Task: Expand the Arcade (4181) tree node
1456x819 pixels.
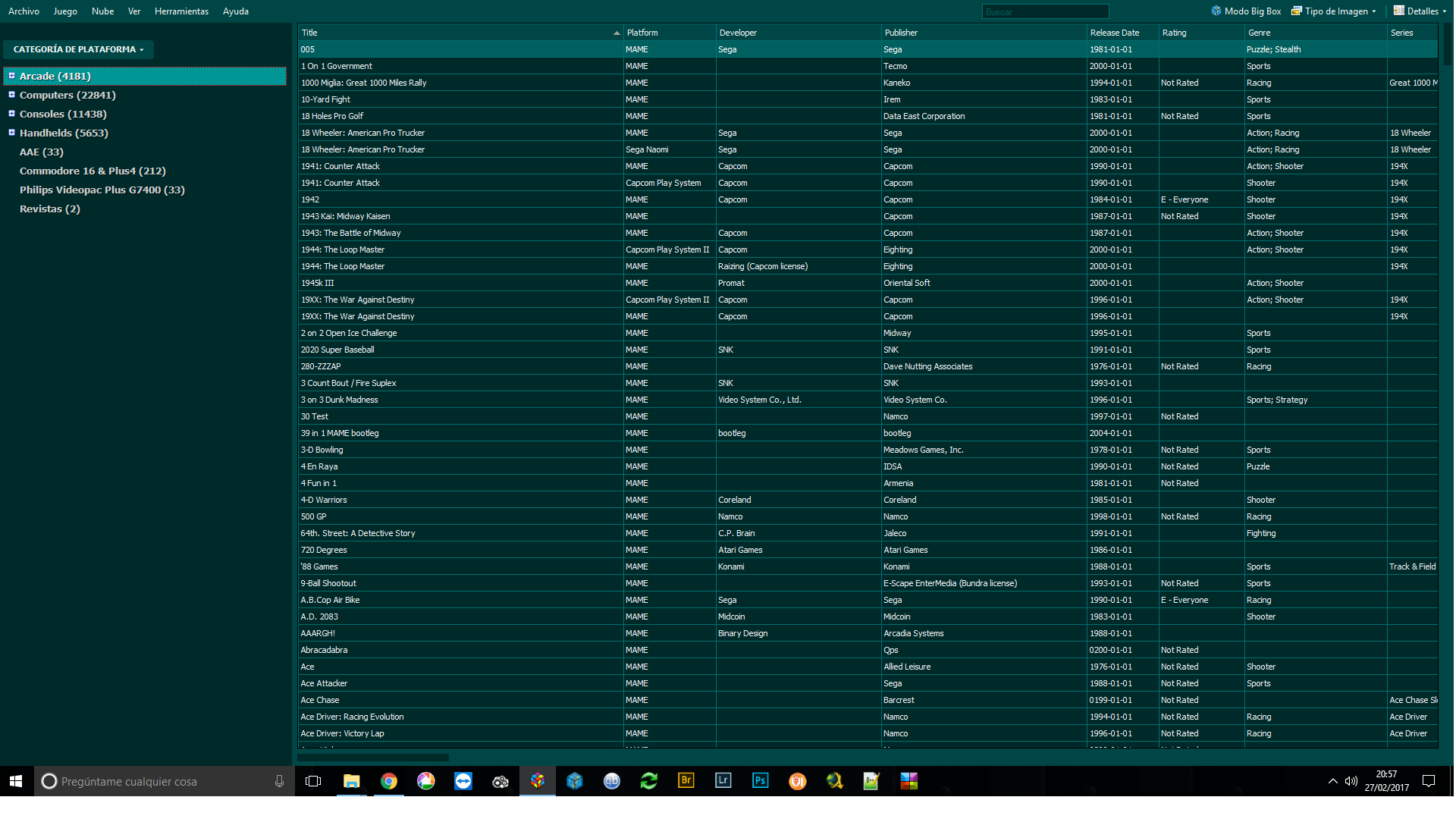Action: click(x=11, y=76)
